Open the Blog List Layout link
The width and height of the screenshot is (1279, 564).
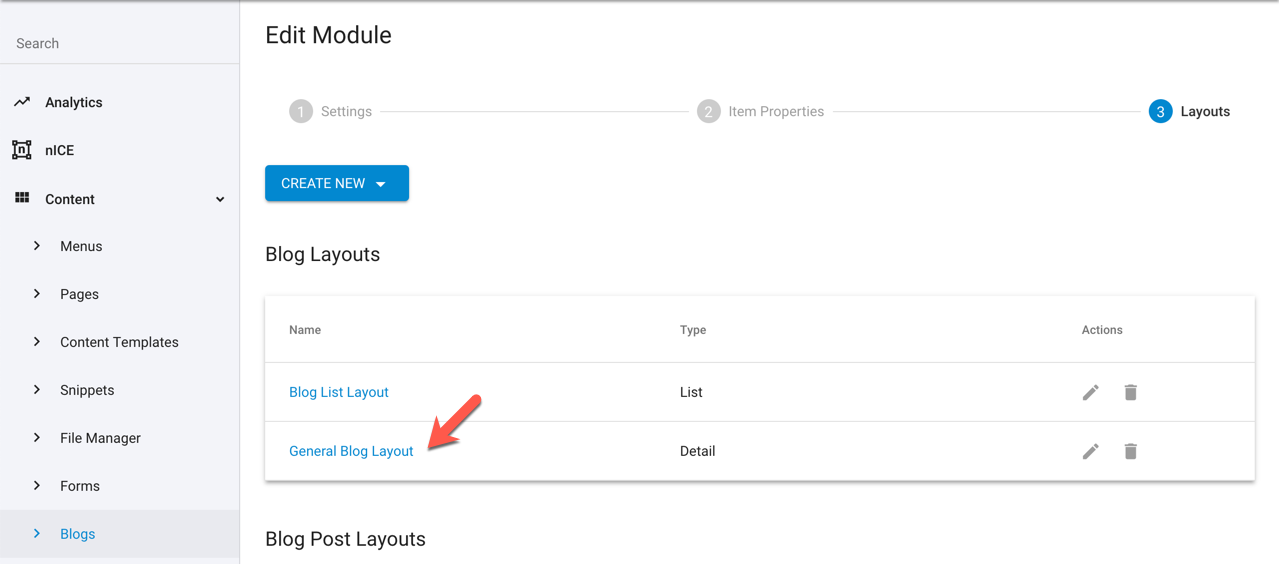pos(339,392)
